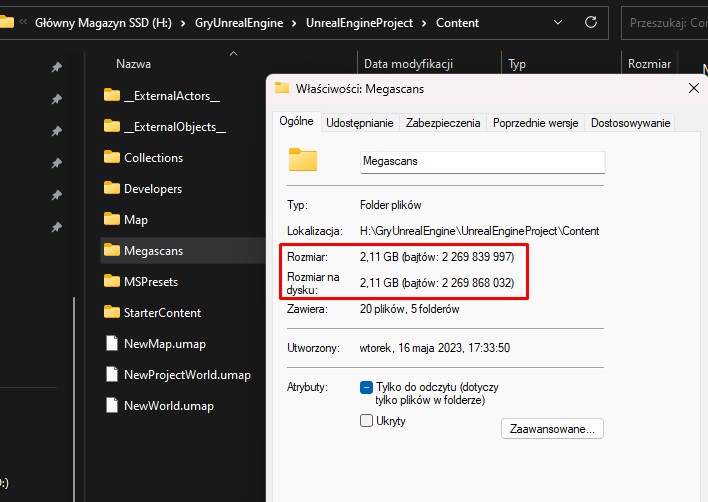Expand the chevron after UnrealEngineProject in path
This screenshot has height=502, width=708.
[x=424, y=22]
